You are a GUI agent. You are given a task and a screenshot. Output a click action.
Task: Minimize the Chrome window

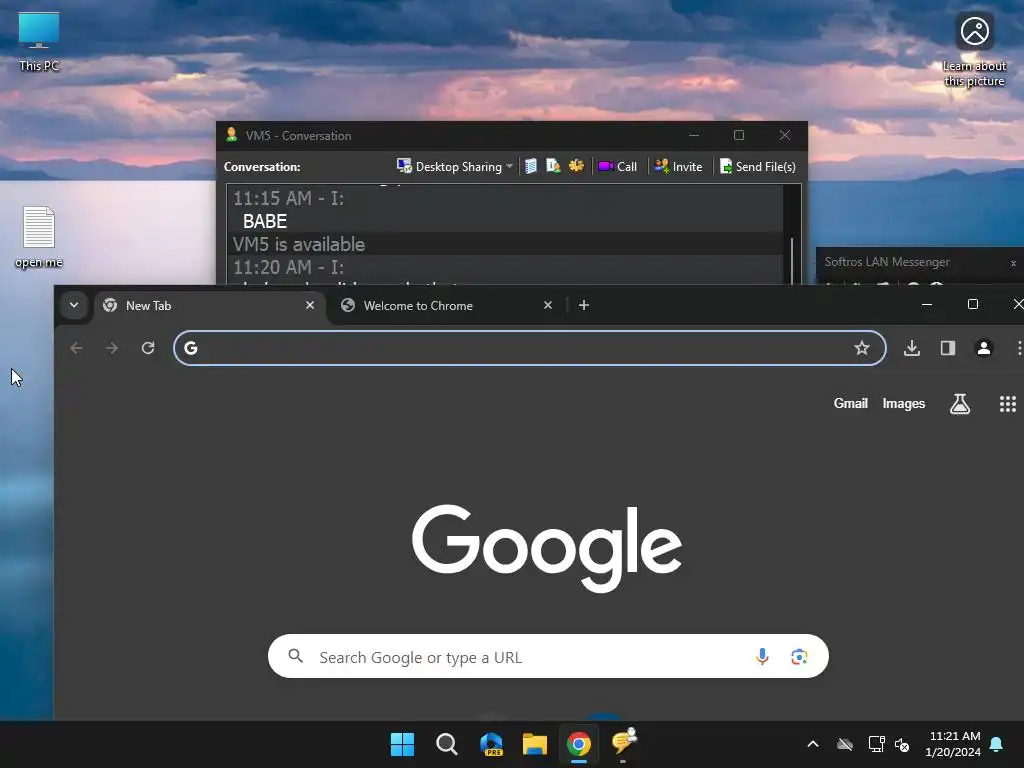pos(927,304)
